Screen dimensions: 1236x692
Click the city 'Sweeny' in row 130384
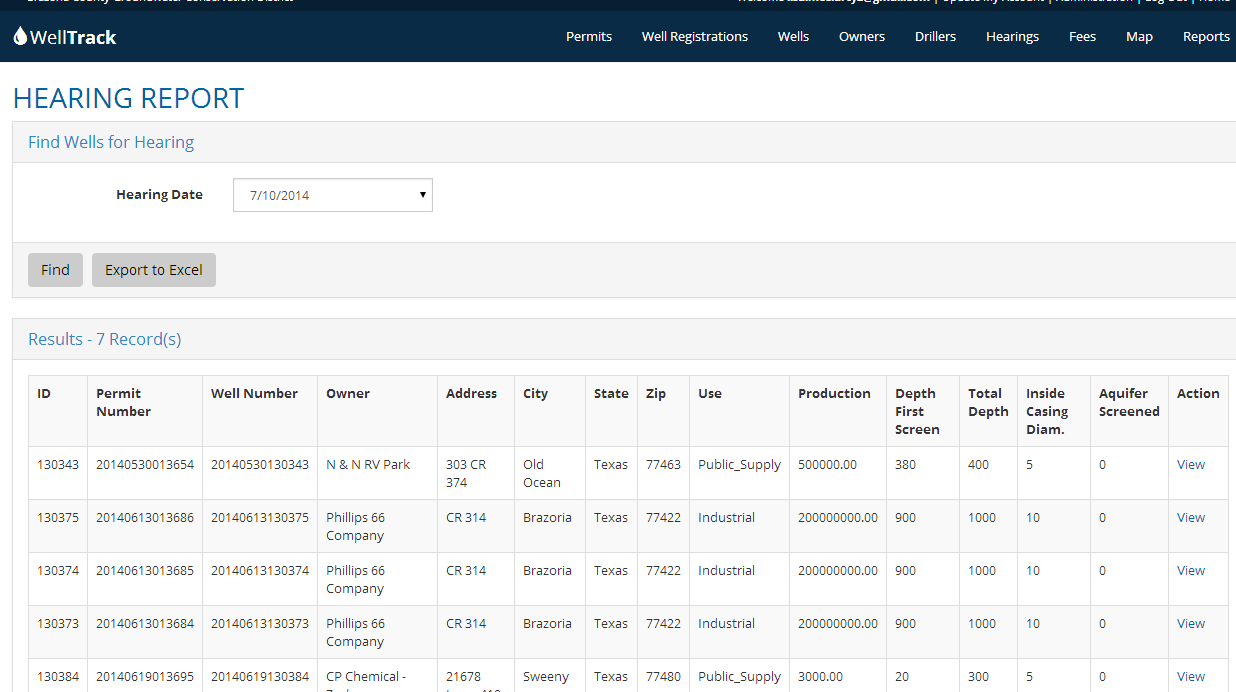point(546,676)
